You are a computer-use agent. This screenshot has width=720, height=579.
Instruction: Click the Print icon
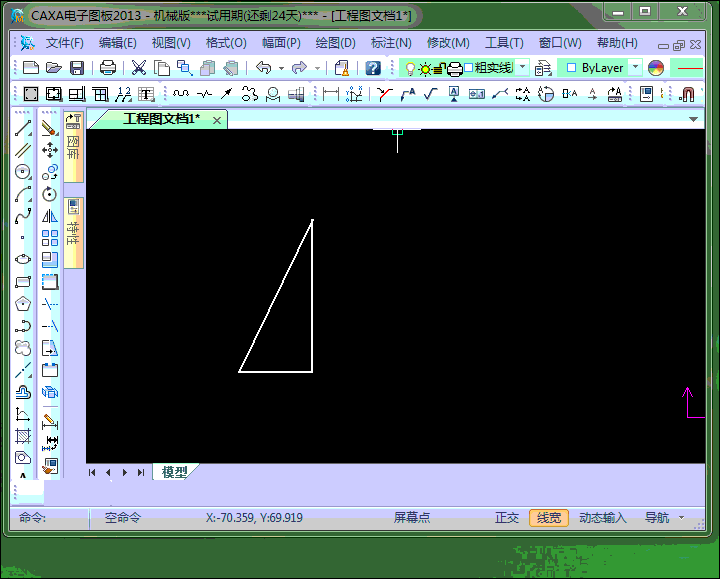tap(108, 68)
